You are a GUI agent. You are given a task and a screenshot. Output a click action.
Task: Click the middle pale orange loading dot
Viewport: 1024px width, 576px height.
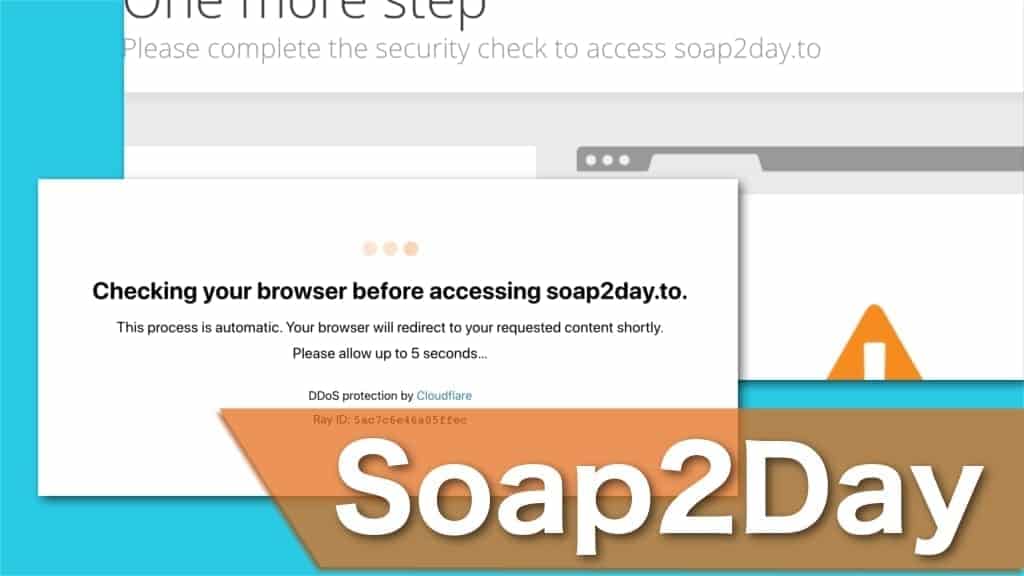(x=391, y=248)
